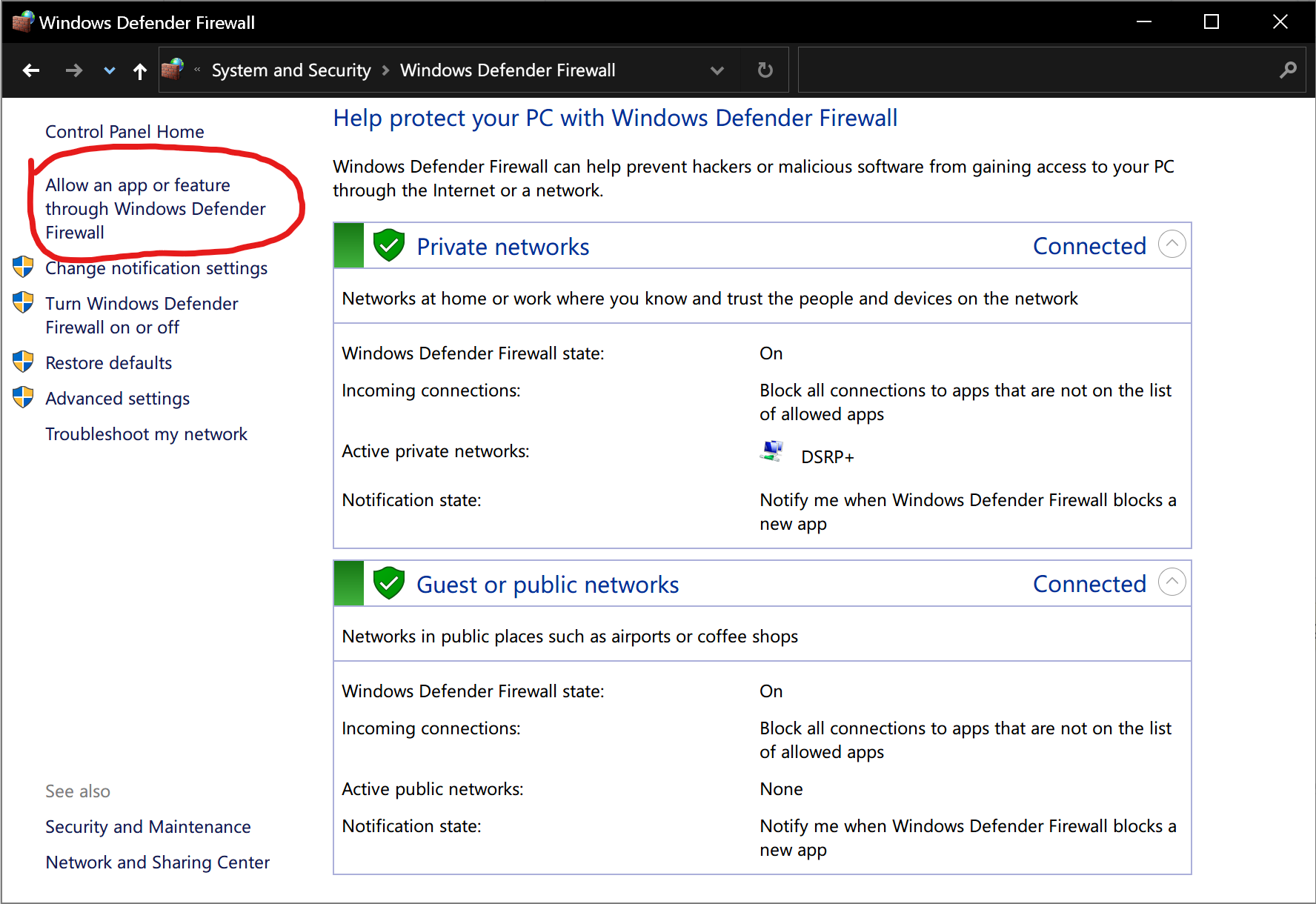
Task: Open Advanced settings
Action: coord(117,399)
